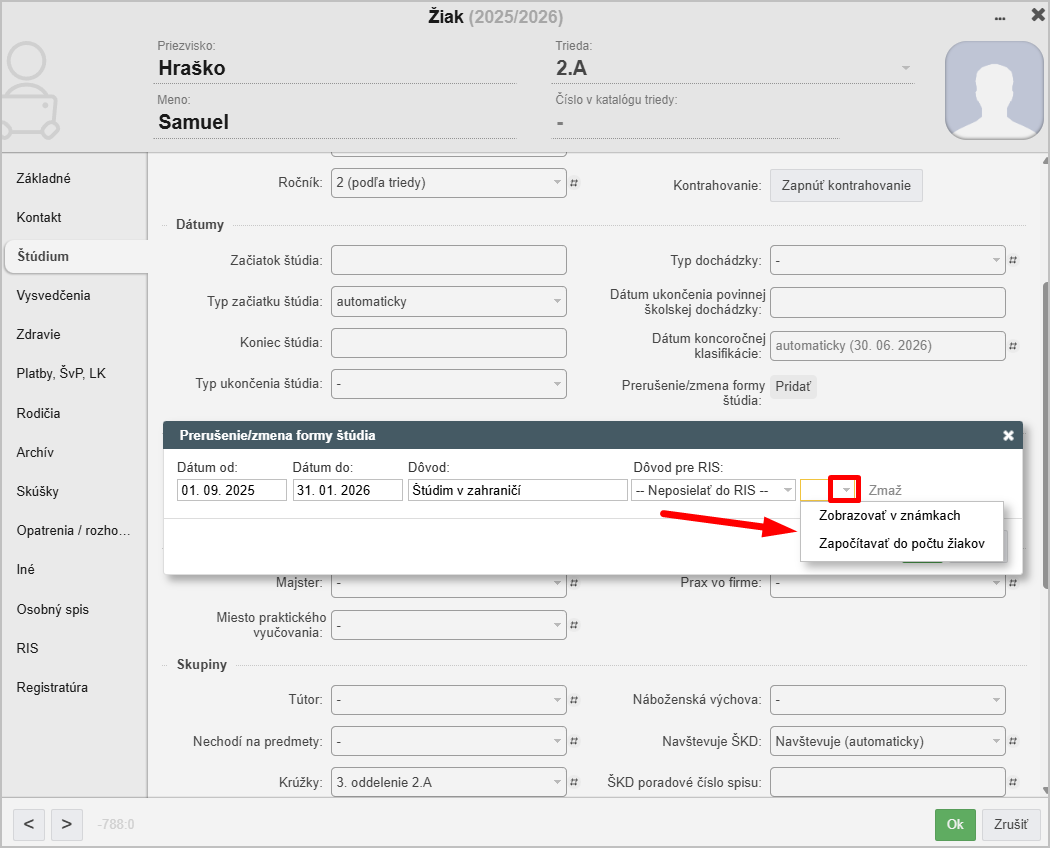Screen dimensions: 1050x848
Task: Click the hash icon beside Typ dochádzky
Action: (x=1012, y=261)
